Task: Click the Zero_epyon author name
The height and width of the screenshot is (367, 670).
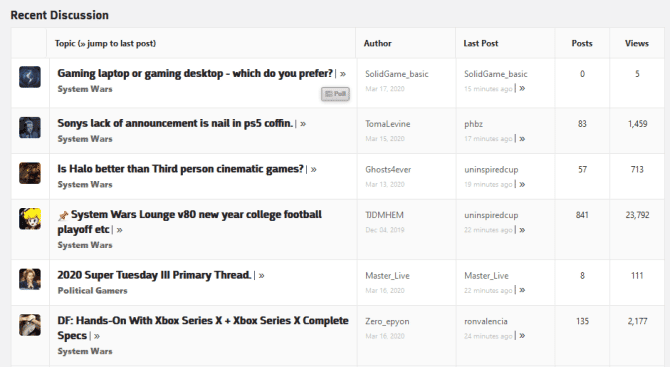Action: tap(387, 321)
